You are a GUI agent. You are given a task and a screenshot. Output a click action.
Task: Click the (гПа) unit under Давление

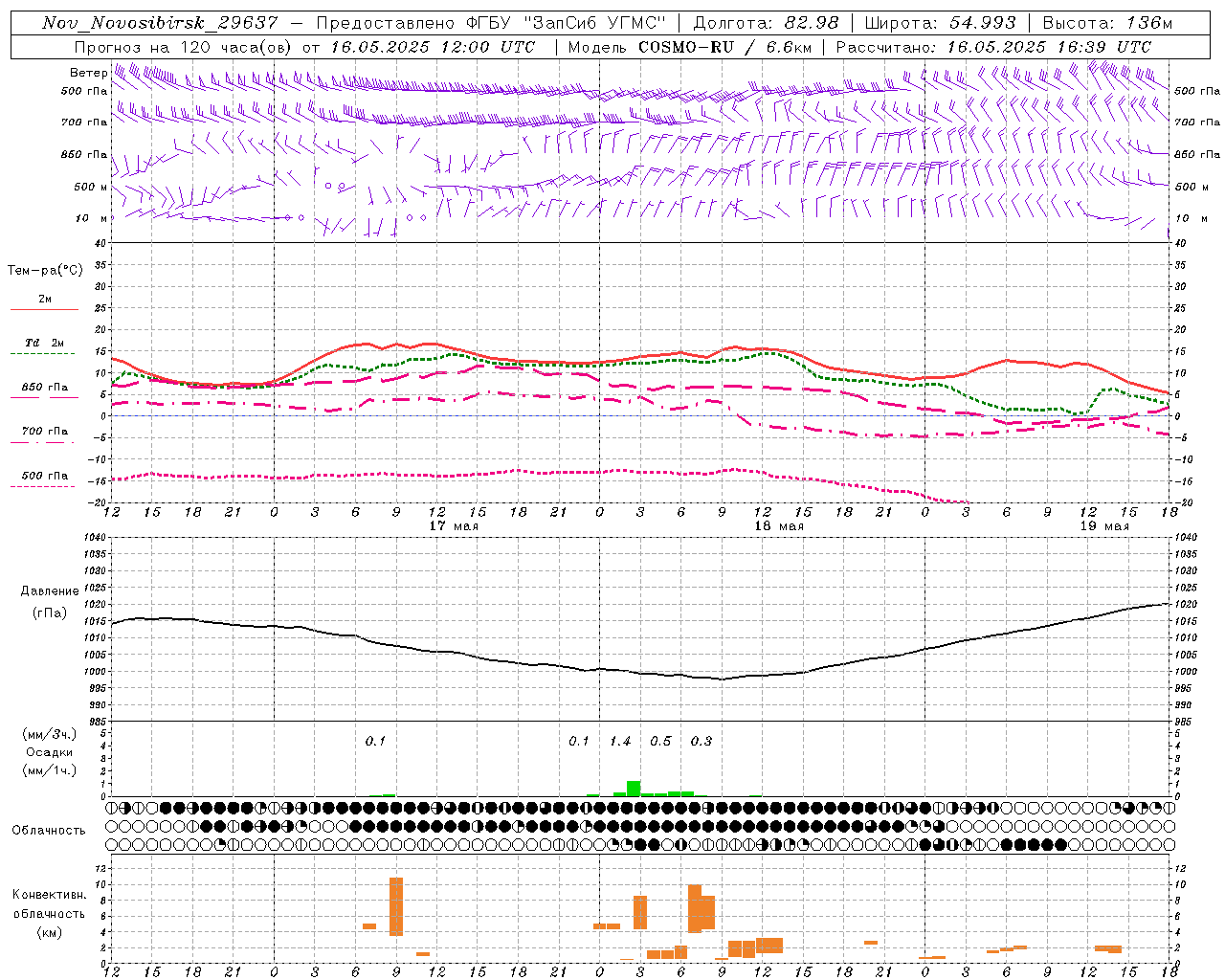(x=49, y=613)
